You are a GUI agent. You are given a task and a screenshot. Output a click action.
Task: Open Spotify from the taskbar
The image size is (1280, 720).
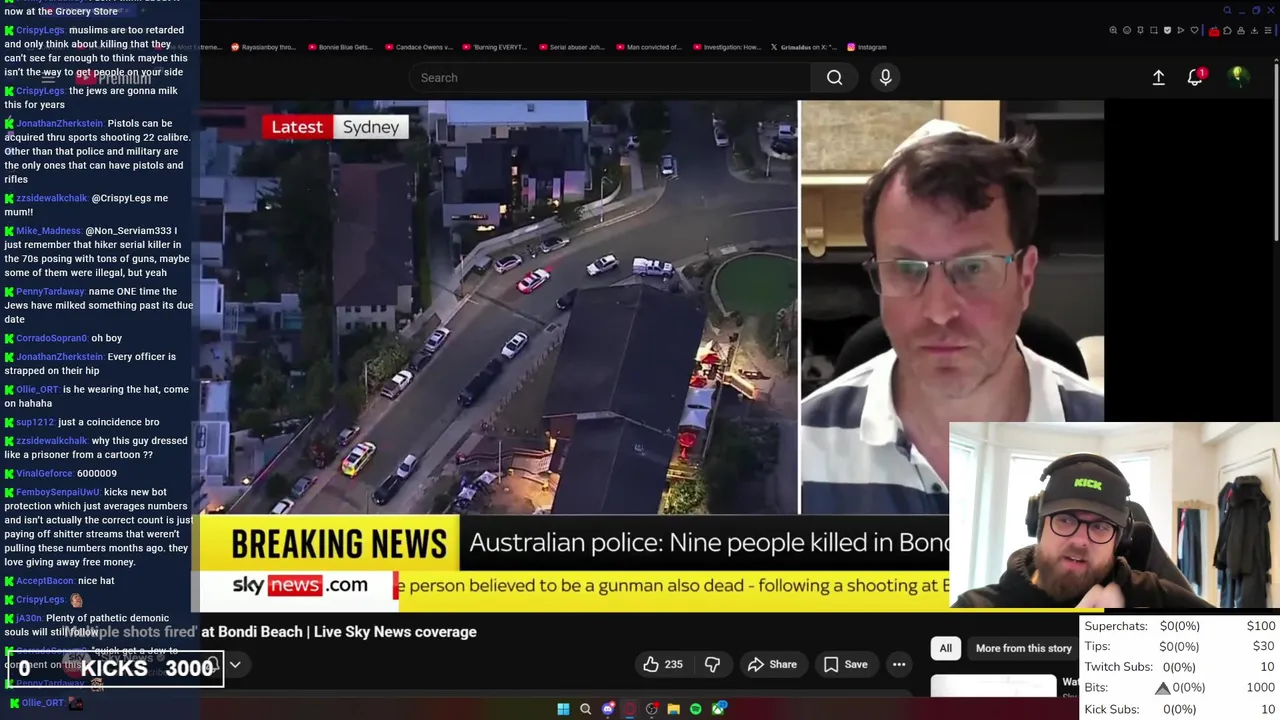[x=696, y=709]
